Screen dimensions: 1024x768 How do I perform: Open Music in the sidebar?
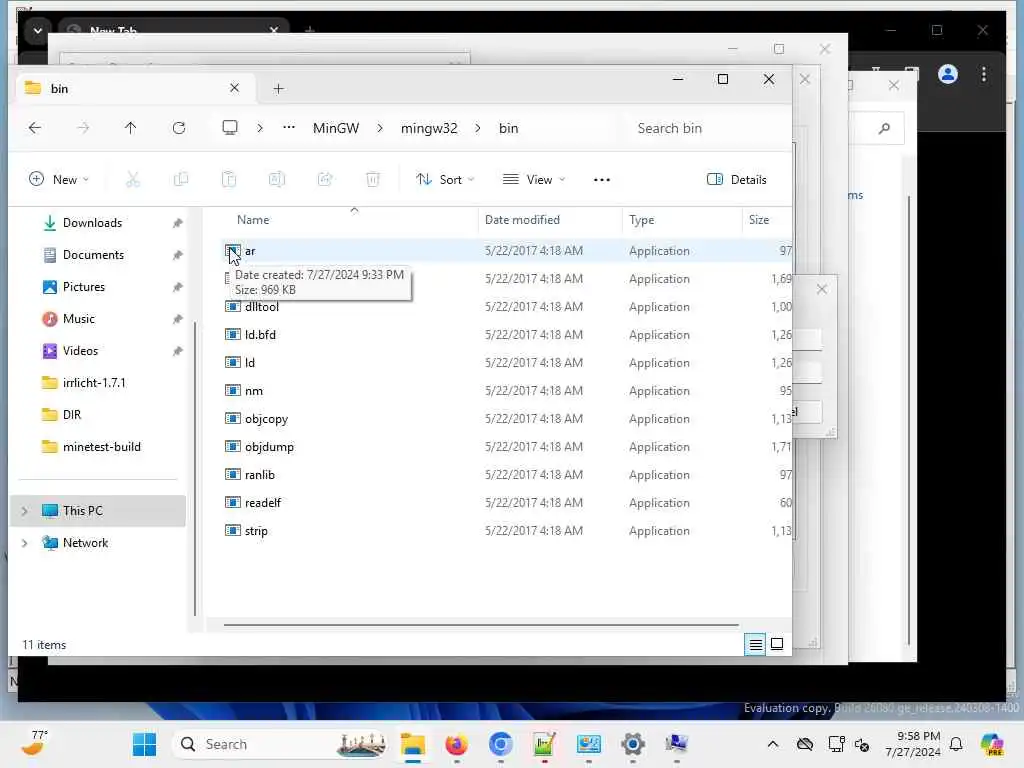click(x=78, y=319)
